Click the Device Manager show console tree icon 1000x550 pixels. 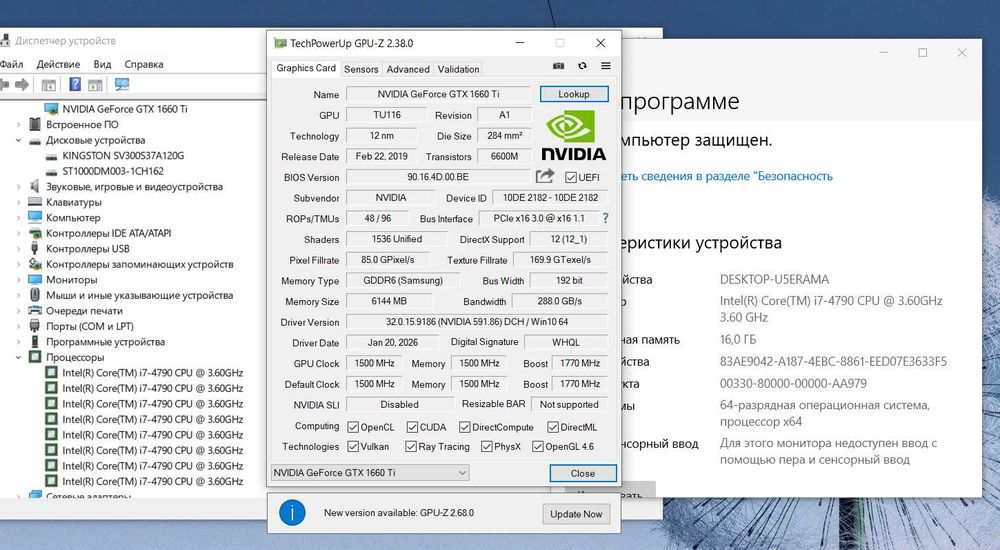point(48,84)
